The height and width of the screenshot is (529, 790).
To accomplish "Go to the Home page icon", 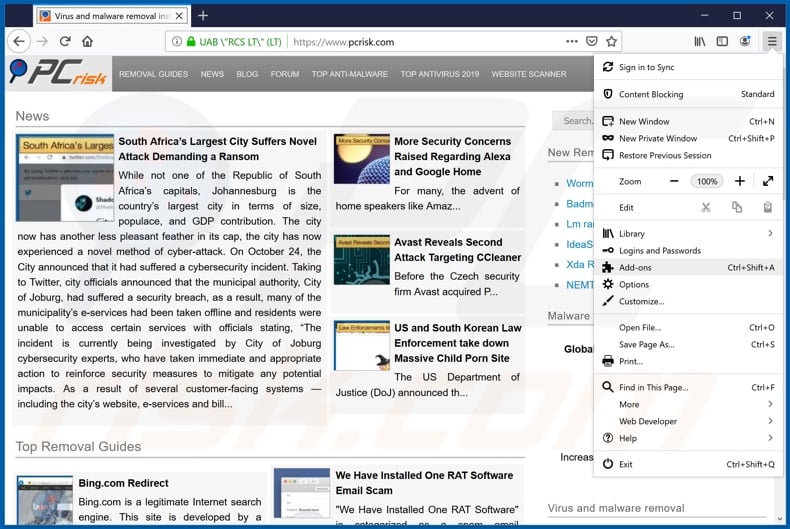I will click(88, 42).
